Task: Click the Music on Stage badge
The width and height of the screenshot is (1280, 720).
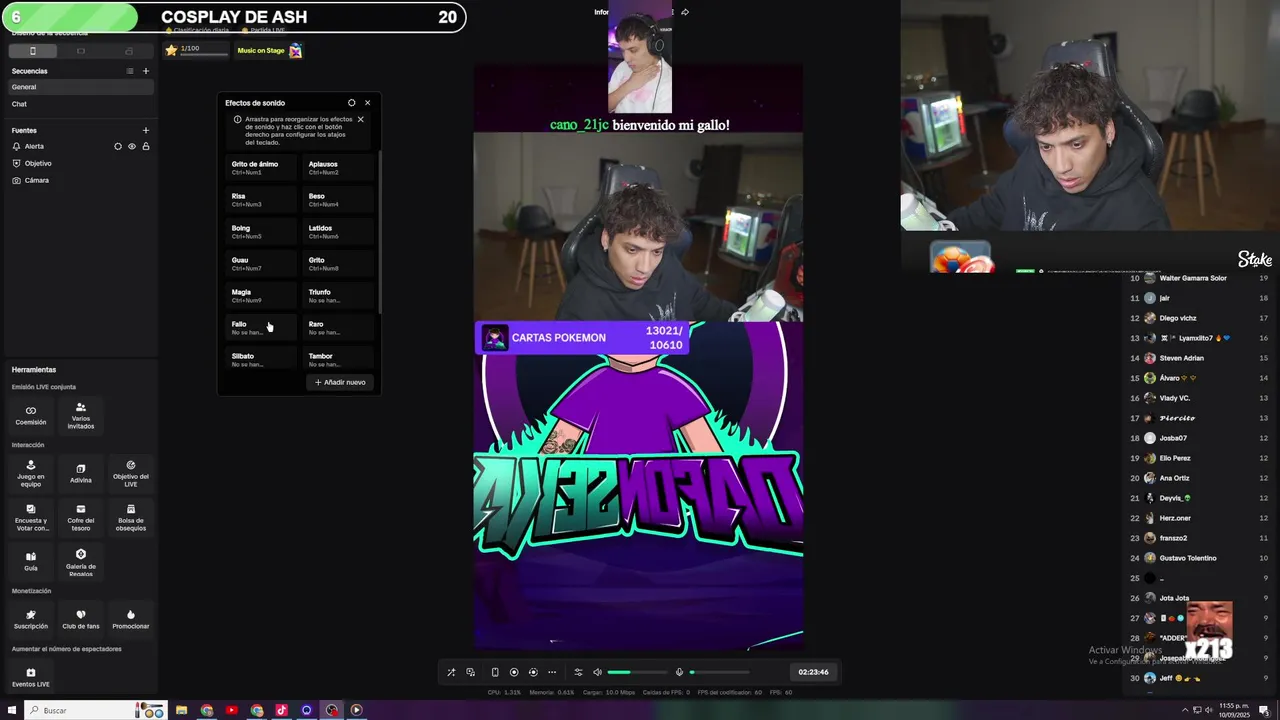Action: tap(269, 50)
